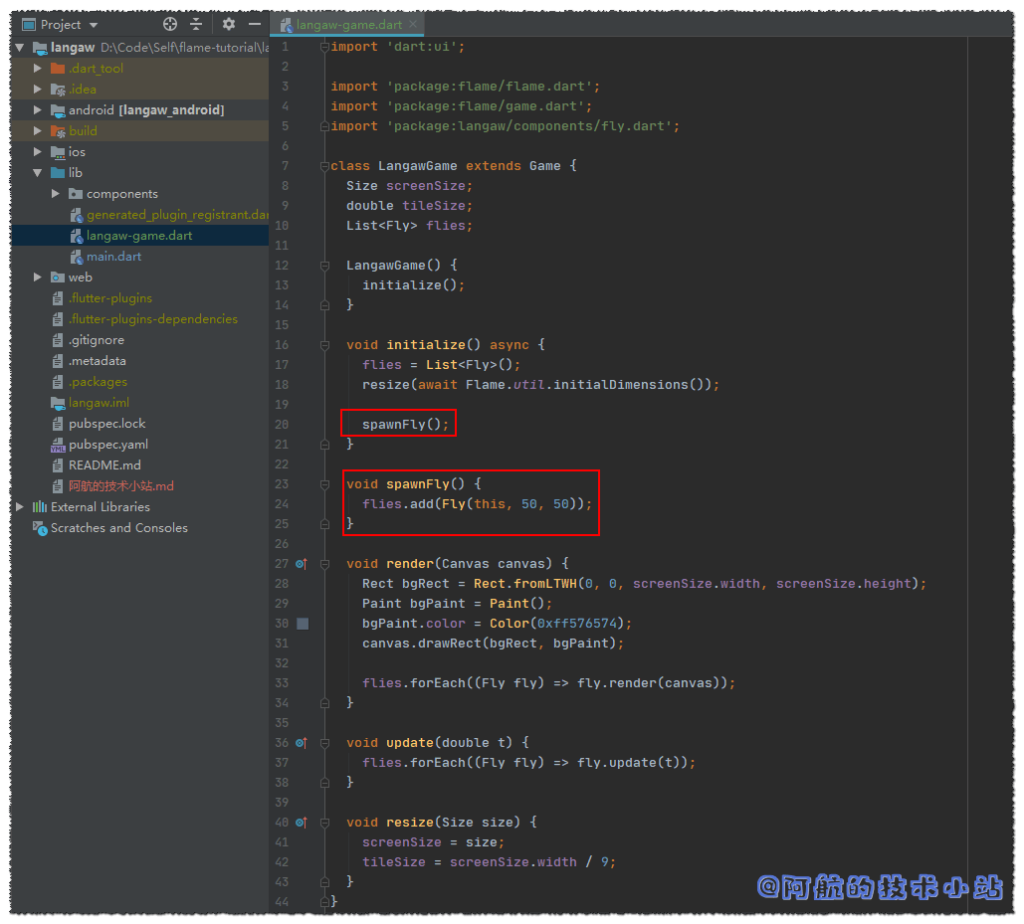This screenshot has width=1024, height=924.
Task: Expand the External Libraries node
Action: (20, 507)
